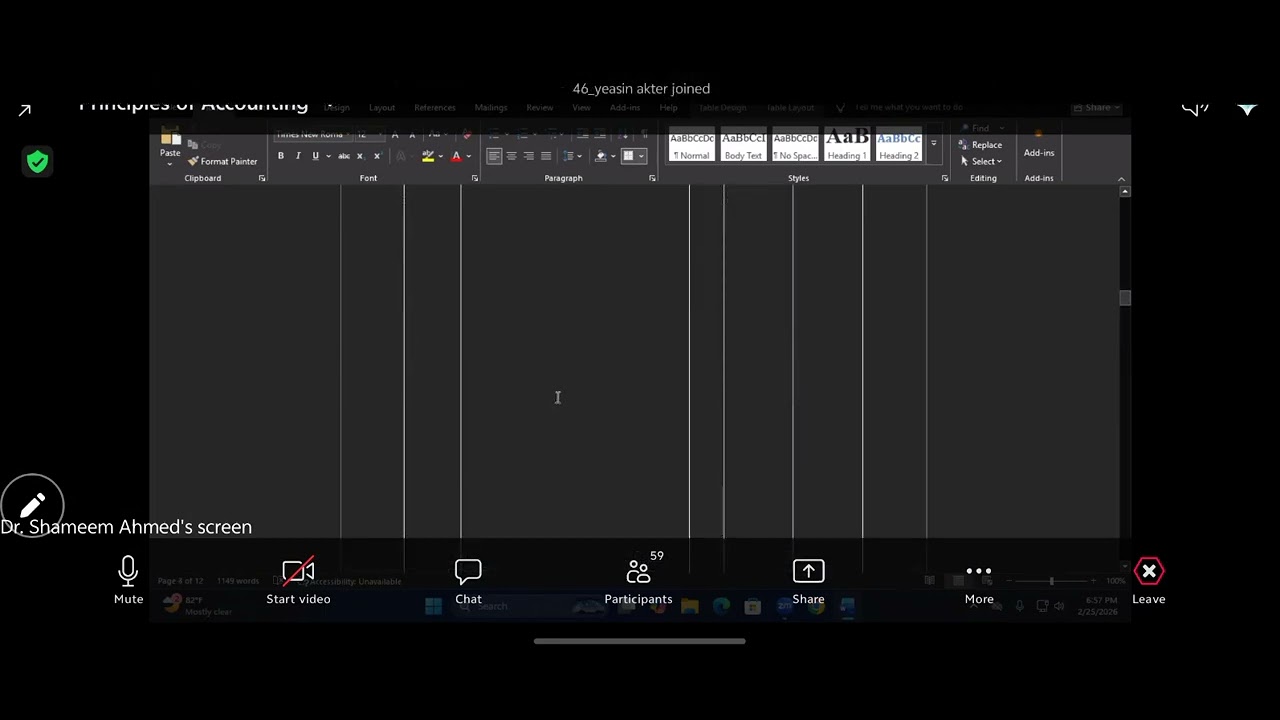Toggle Italic formatting
1280x720 pixels.
(x=298, y=156)
